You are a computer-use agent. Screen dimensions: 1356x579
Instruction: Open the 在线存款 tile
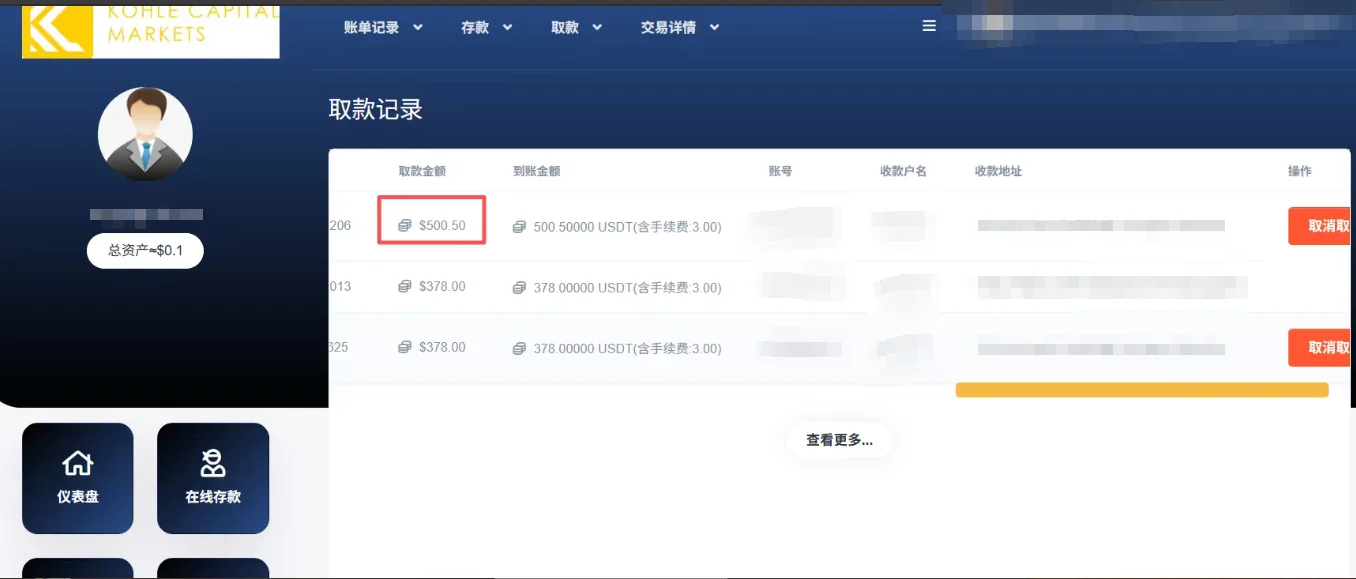[213, 478]
